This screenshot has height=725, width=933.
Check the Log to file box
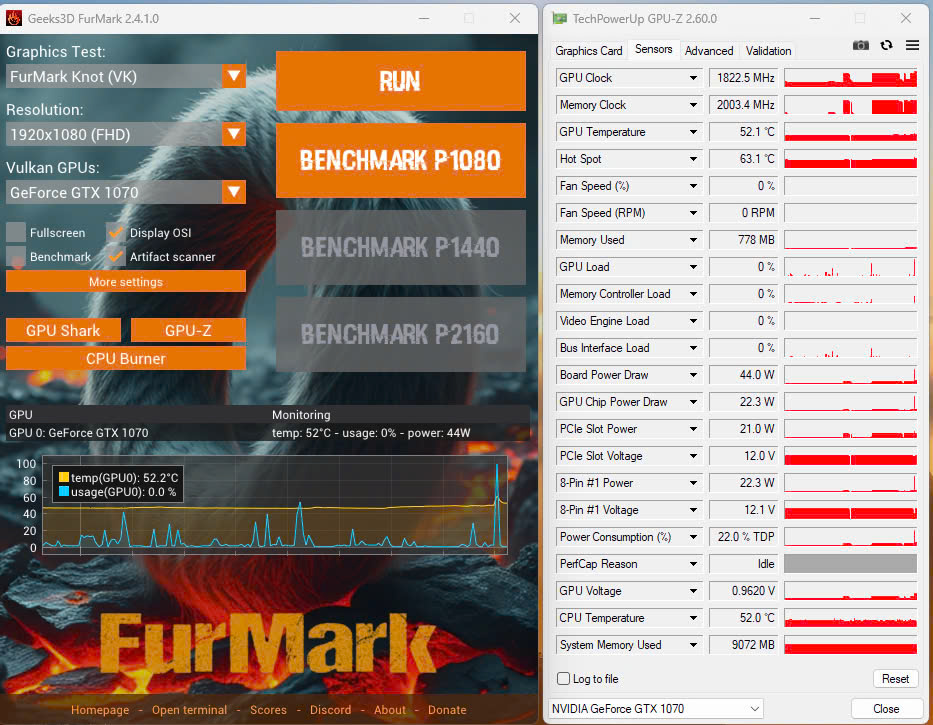pos(564,679)
